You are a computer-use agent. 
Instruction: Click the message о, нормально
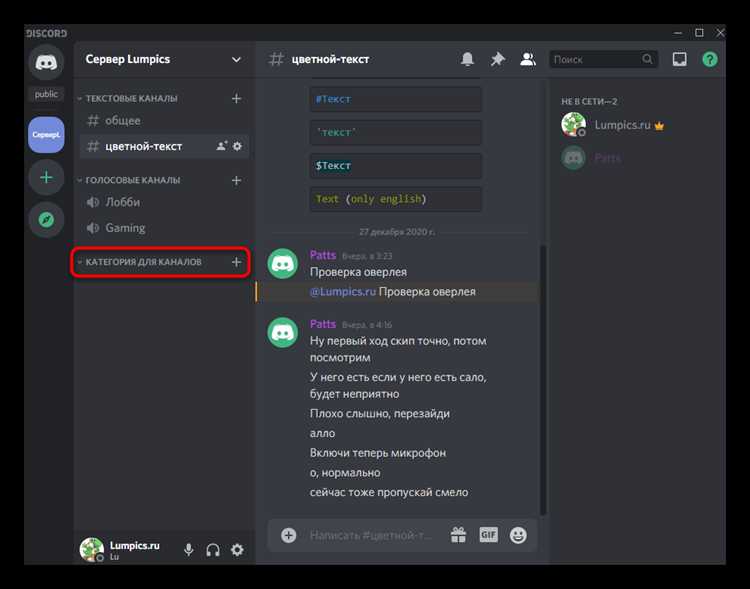pos(345,473)
